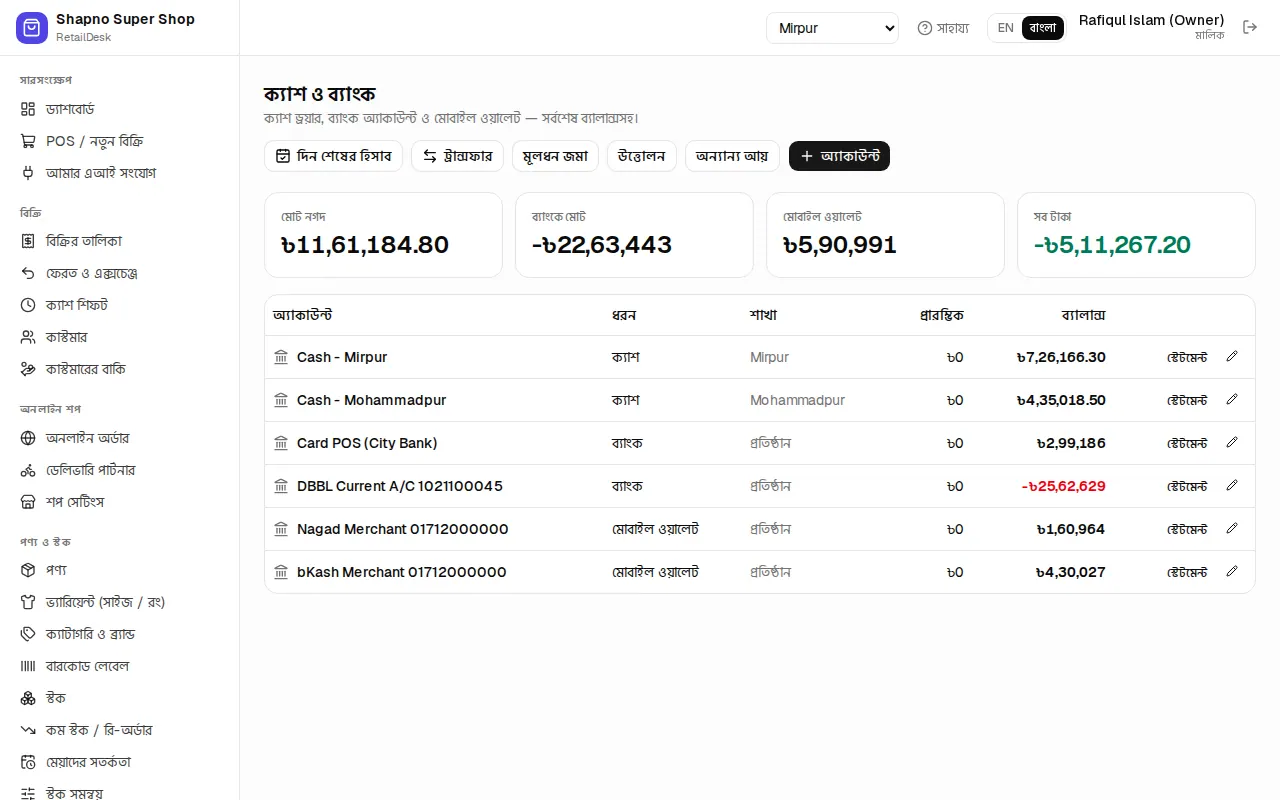Switch language to বাংলা

(x=1043, y=28)
